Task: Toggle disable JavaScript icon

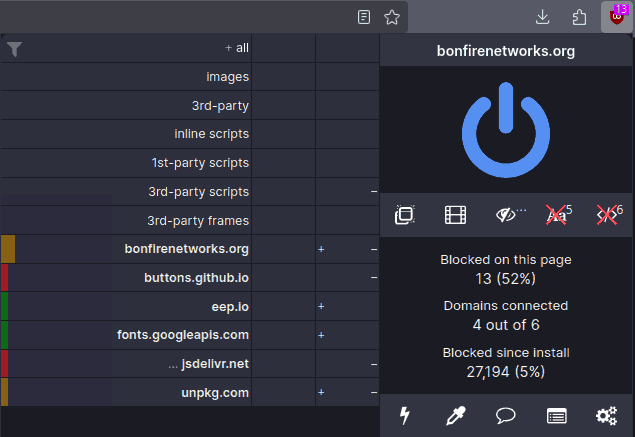Action: click(607, 215)
